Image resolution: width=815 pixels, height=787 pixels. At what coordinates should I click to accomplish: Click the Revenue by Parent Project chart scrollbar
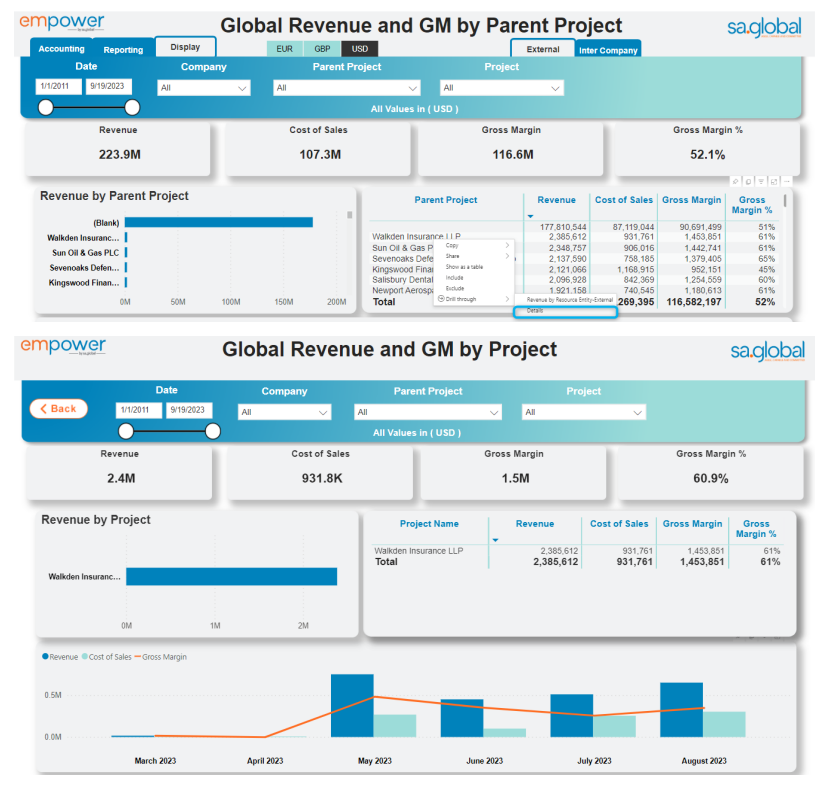350,215
